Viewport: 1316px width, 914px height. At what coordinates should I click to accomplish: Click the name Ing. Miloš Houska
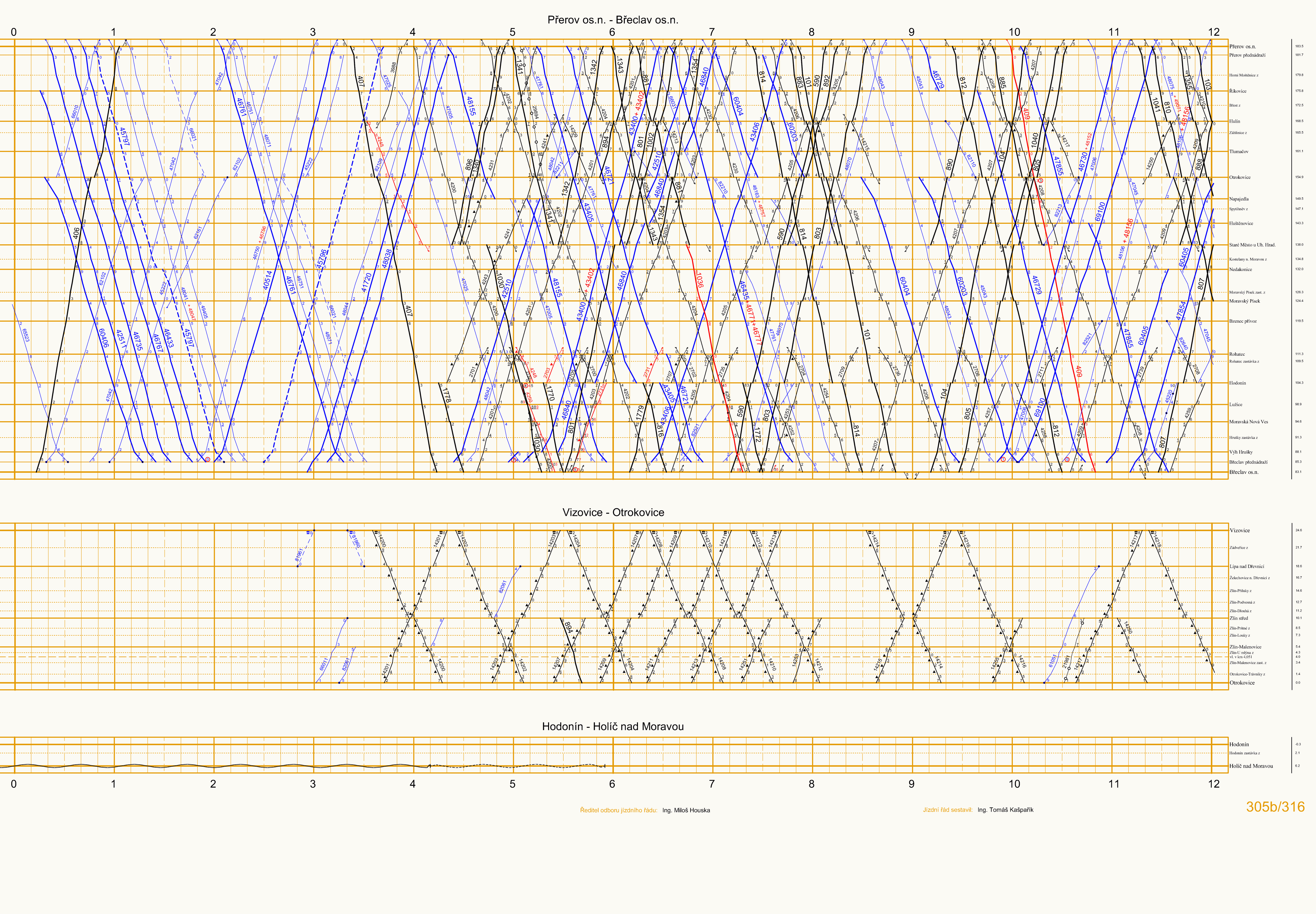[686, 810]
